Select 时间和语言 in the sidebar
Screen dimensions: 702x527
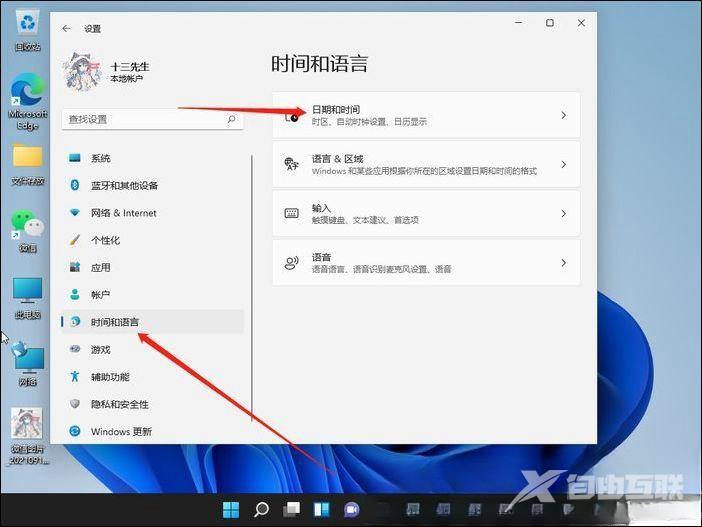pos(153,322)
